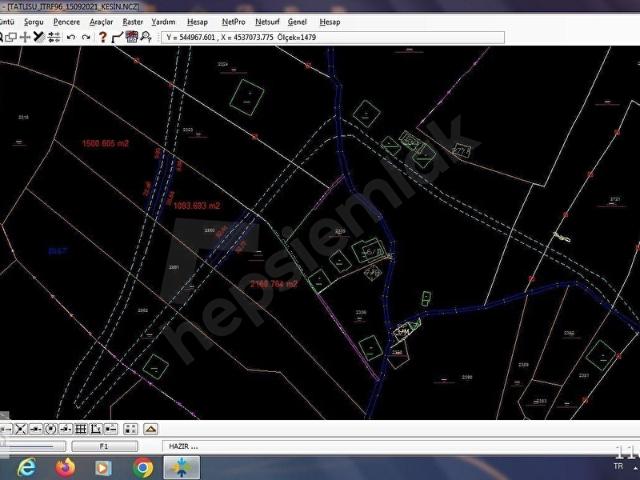Open the Raster menu
This screenshot has height=480, width=640.
point(133,22)
